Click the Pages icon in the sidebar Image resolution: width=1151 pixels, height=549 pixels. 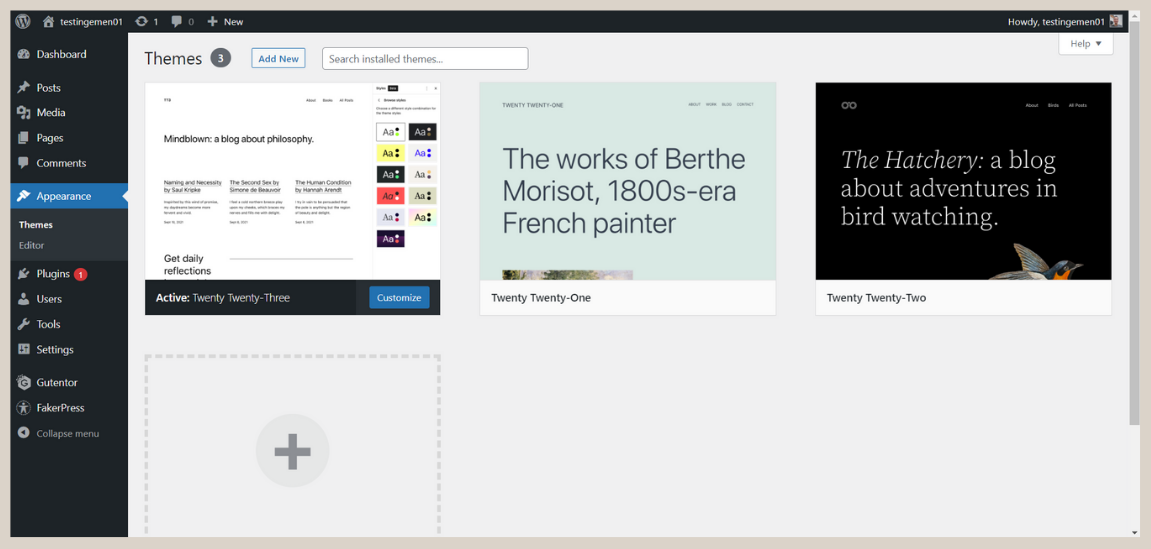[23, 138]
